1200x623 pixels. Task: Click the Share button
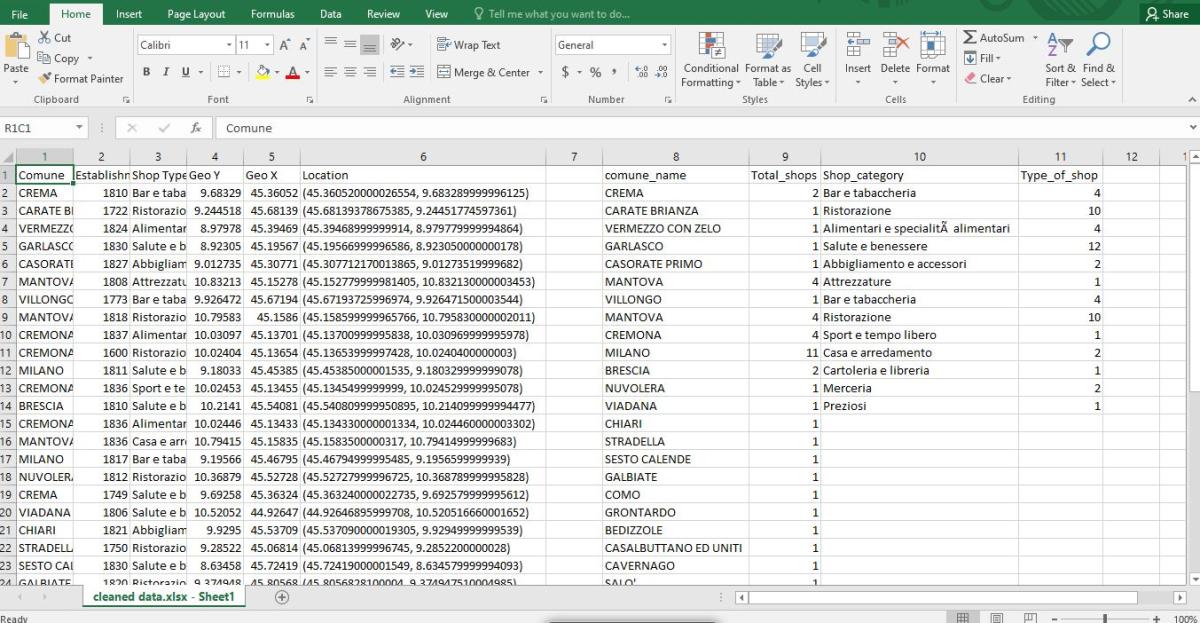click(x=1166, y=14)
